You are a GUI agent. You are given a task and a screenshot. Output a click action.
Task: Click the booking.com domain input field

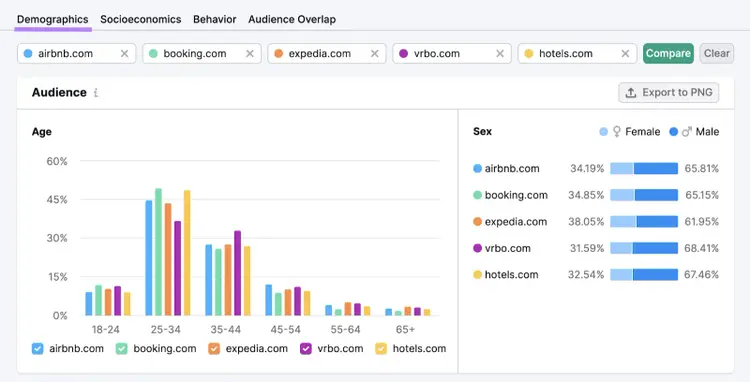click(x=202, y=54)
